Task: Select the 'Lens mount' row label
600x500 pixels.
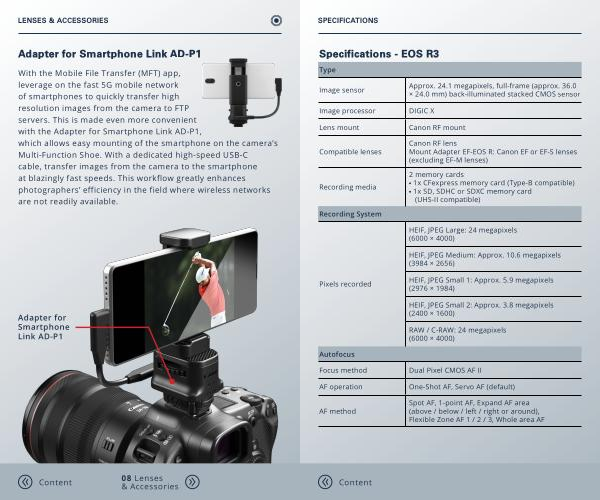Action: (x=339, y=127)
